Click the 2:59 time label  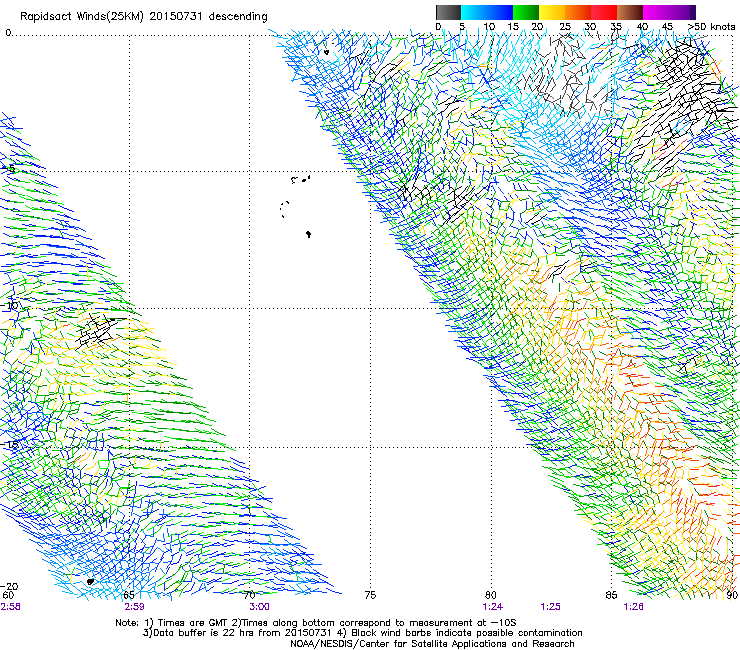[135, 607]
